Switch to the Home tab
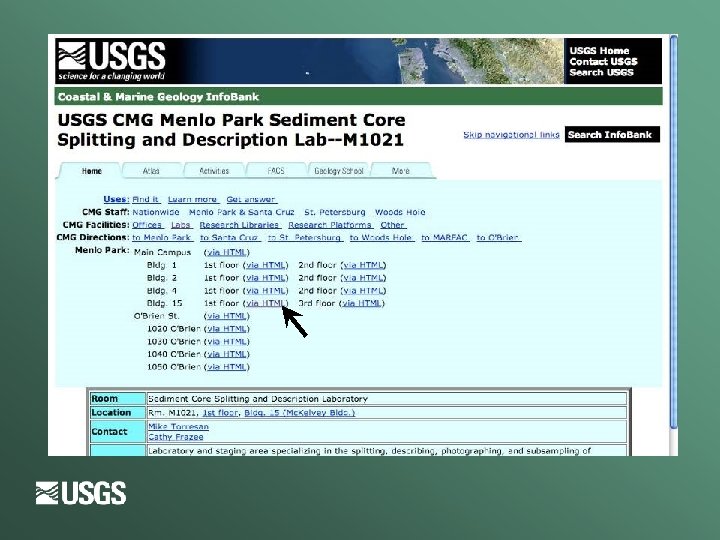The width and height of the screenshot is (720, 540). (x=91, y=171)
